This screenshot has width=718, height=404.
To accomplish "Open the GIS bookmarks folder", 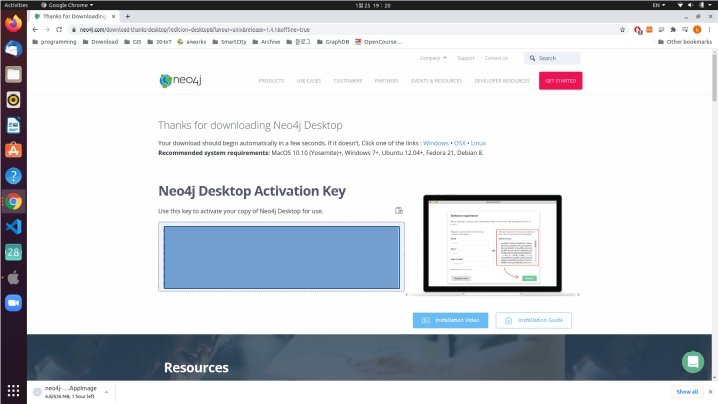I will [x=133, y=42].
